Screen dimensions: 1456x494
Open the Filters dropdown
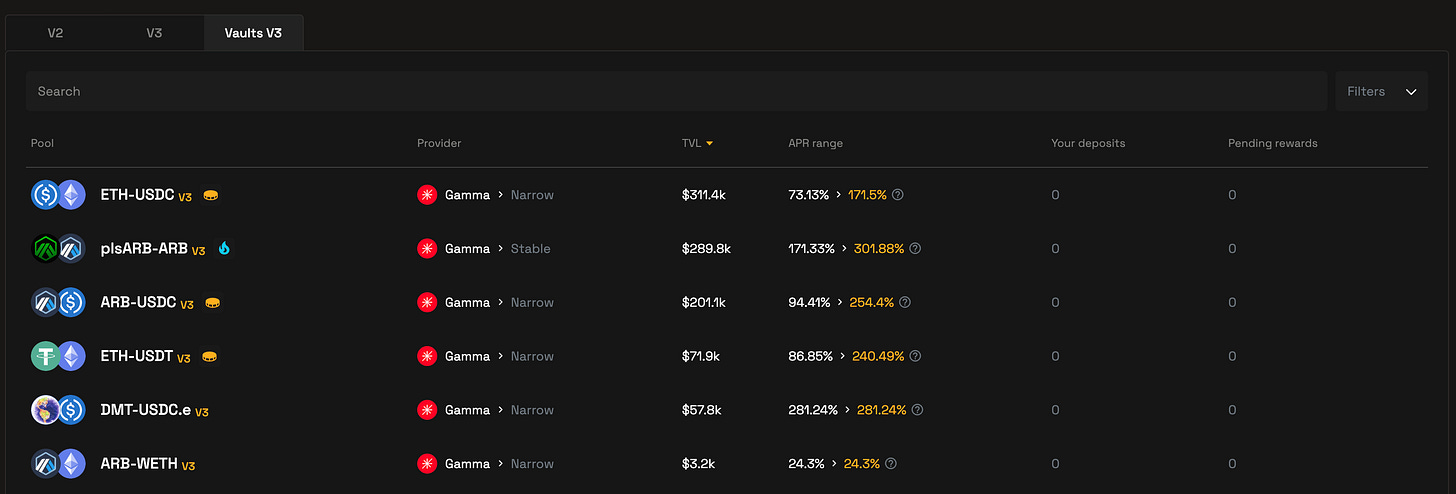click(x=1382, y=91)
